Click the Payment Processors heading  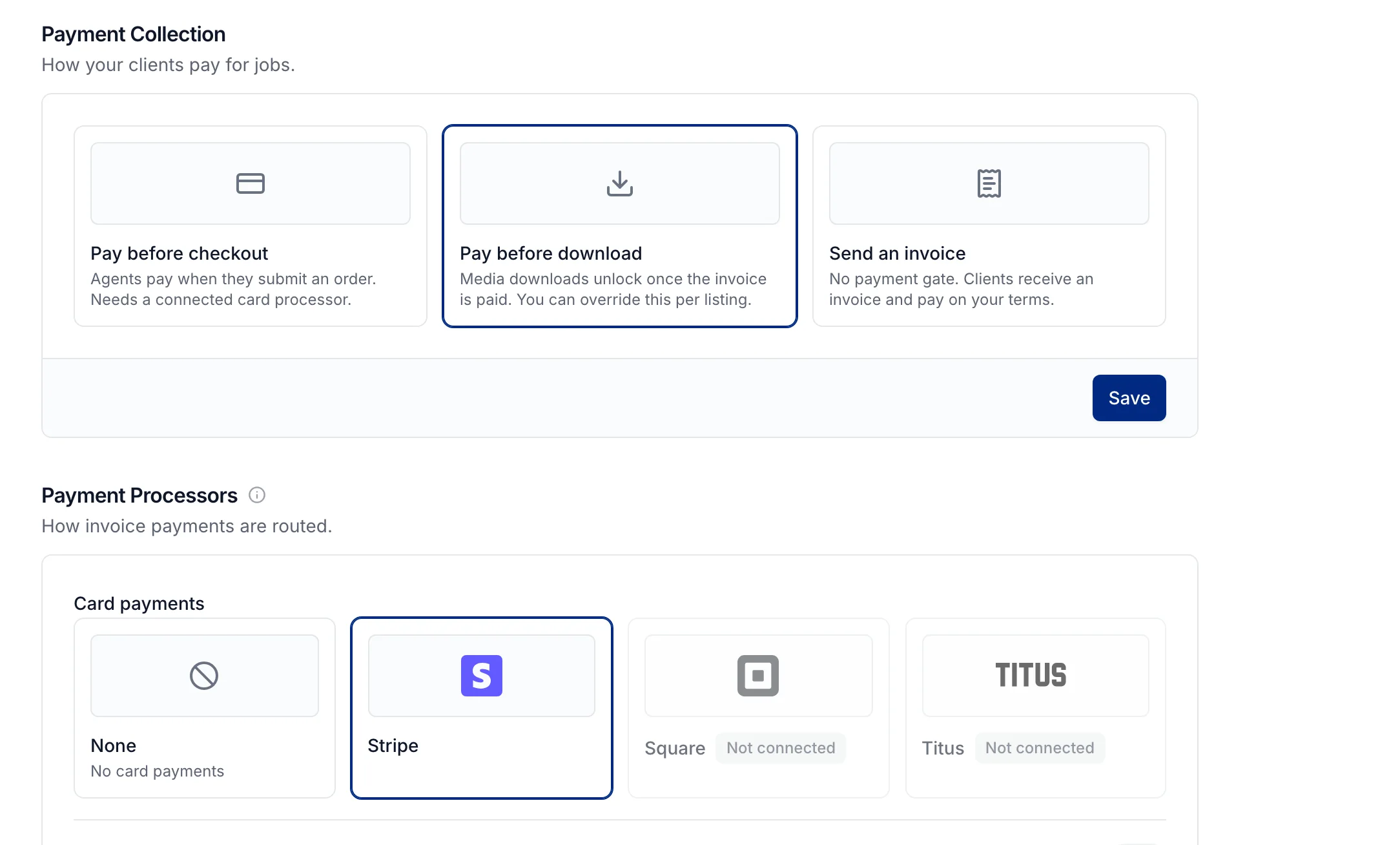[139, 496]
